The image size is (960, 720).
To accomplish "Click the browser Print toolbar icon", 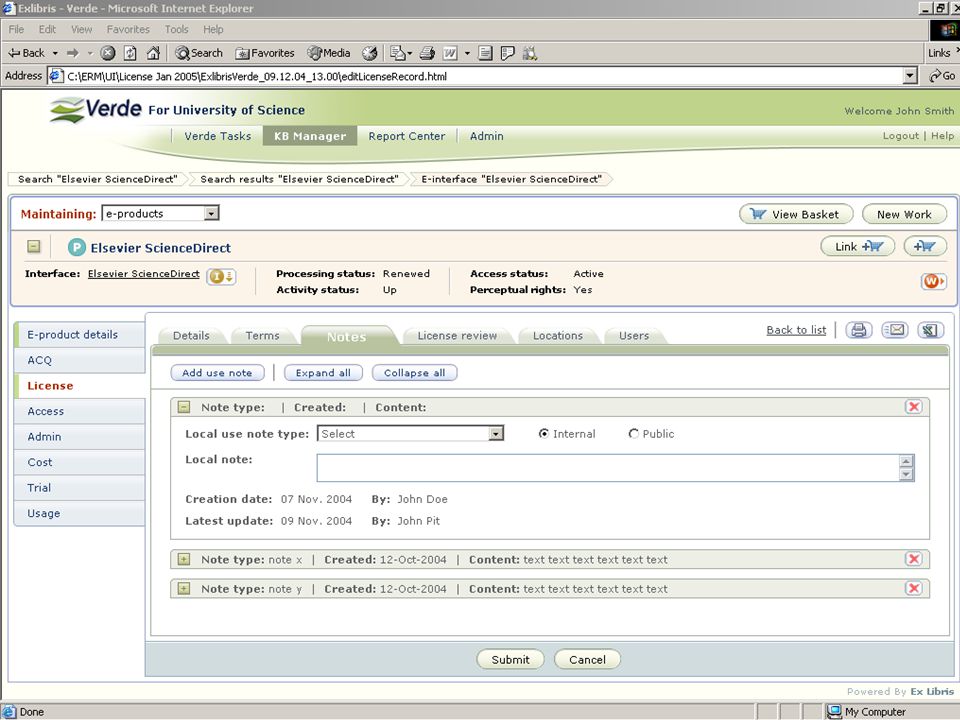I will pyautogui.click(x=427, y=53).
